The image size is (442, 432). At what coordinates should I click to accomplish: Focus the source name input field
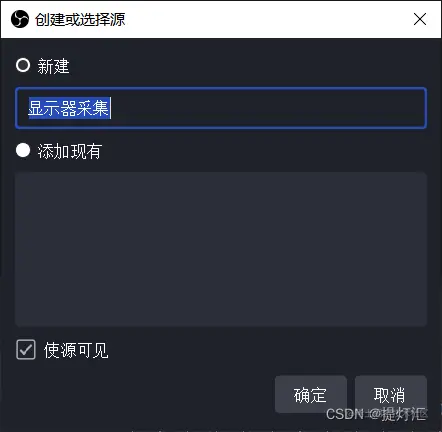point(221,108)
